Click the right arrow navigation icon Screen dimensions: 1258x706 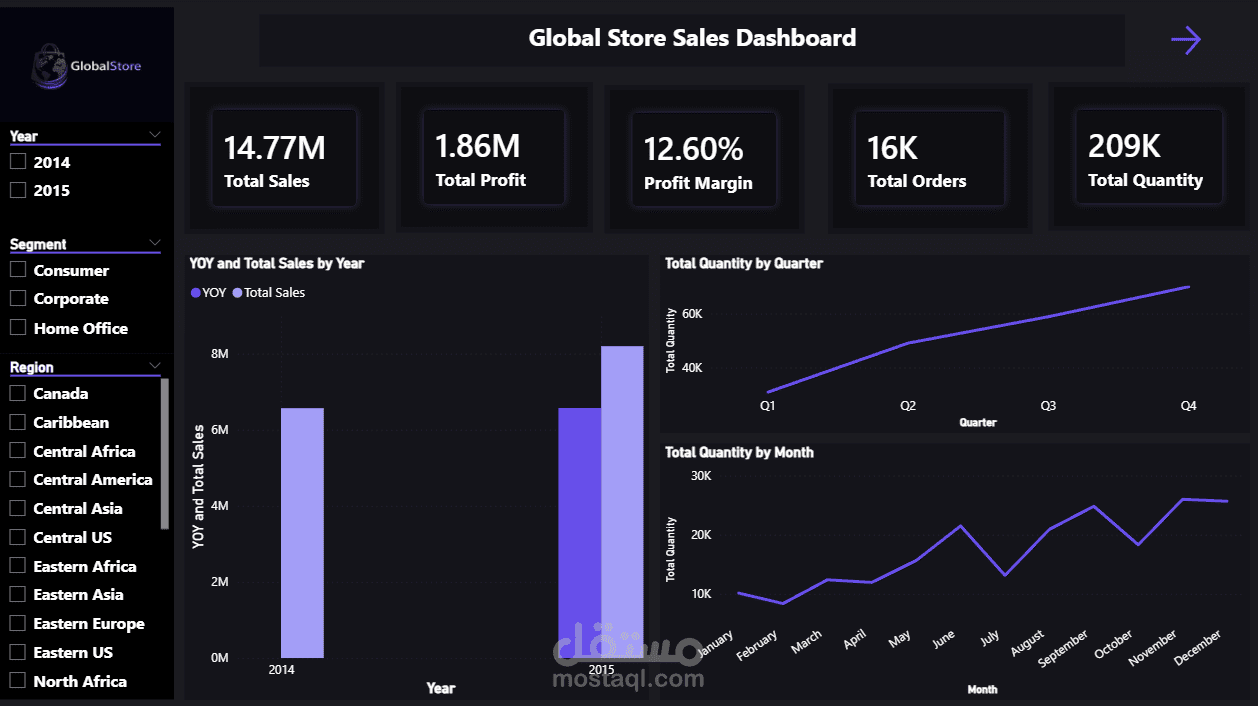(x=1186, y=39)
